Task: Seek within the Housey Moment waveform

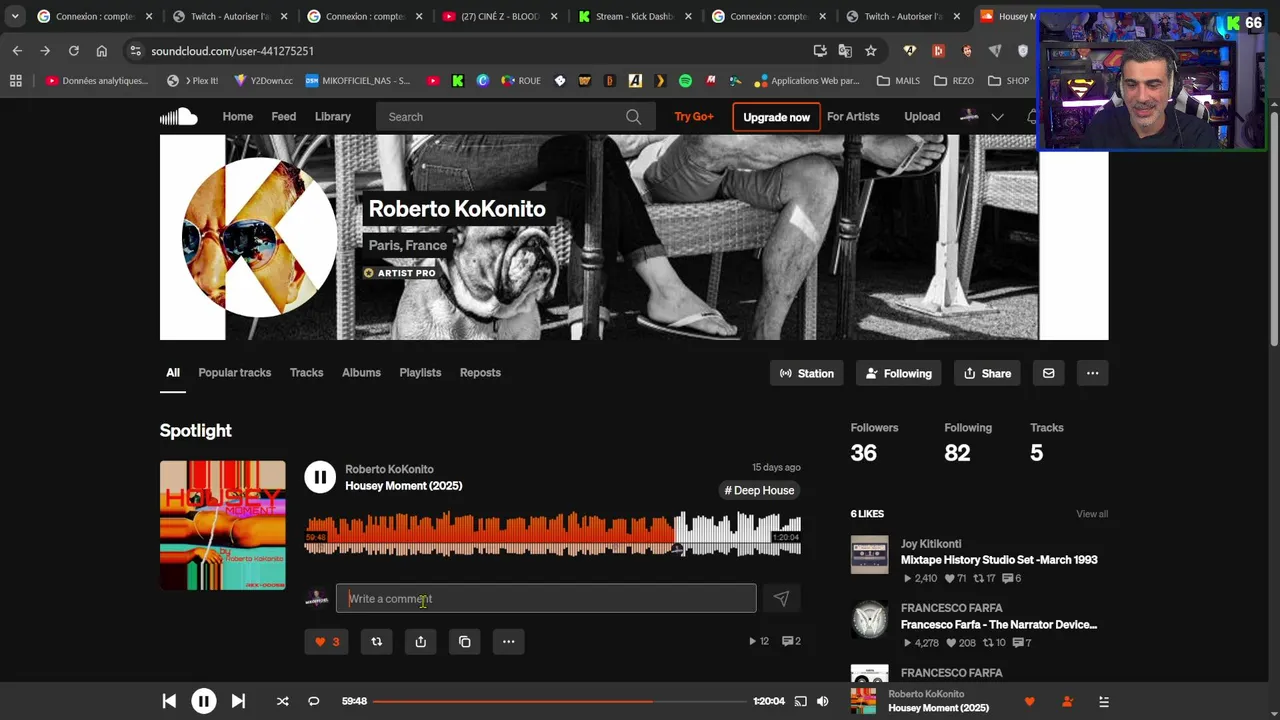Action: coord(553,535)
